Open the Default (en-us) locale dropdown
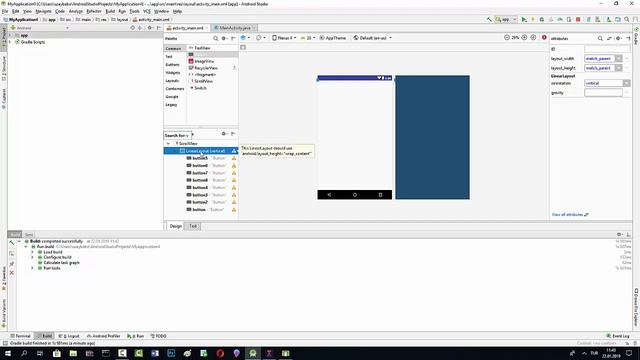 pyautogui.click(x=373, y=38)
